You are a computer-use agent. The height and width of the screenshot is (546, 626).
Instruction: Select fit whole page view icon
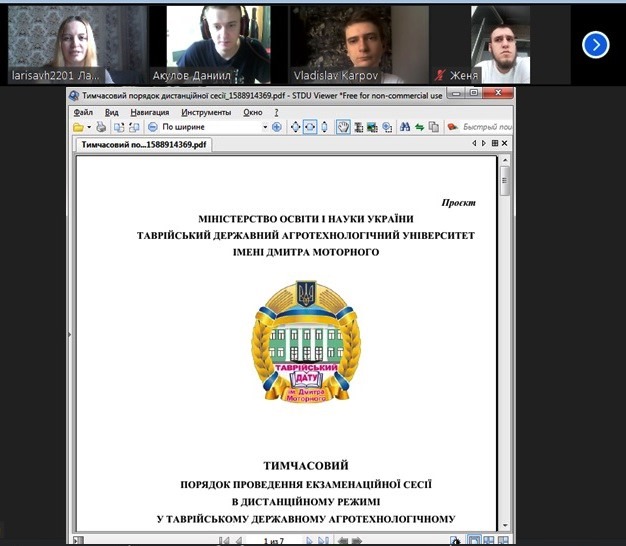point(295,127)
